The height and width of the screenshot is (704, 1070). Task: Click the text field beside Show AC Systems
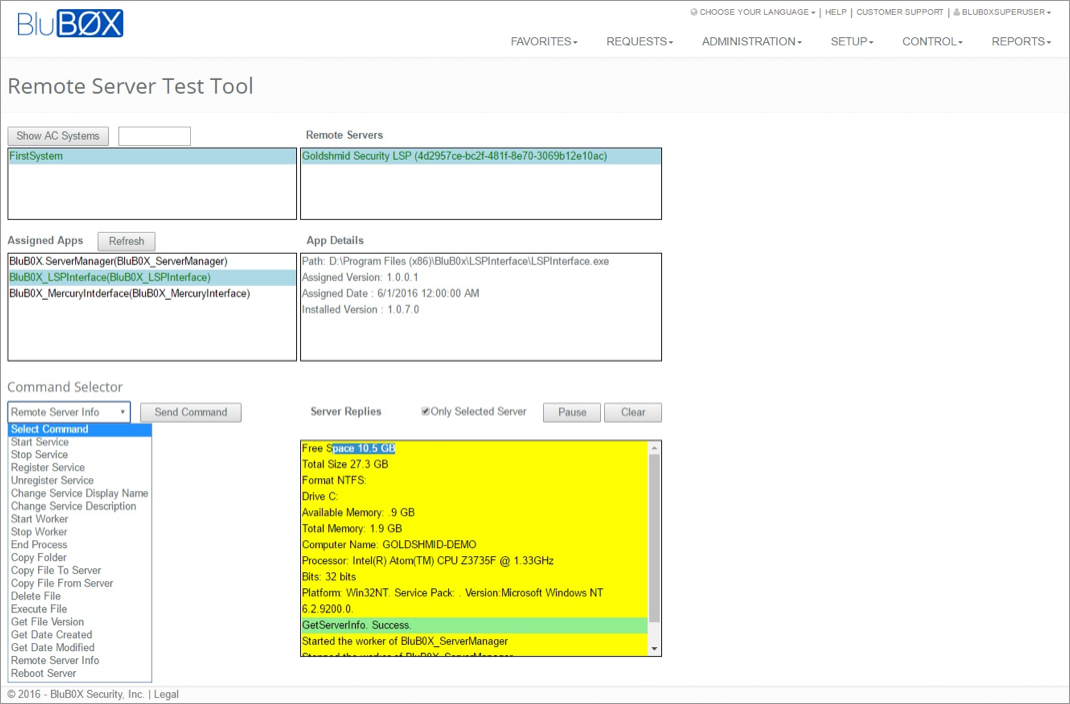(154, 136)
